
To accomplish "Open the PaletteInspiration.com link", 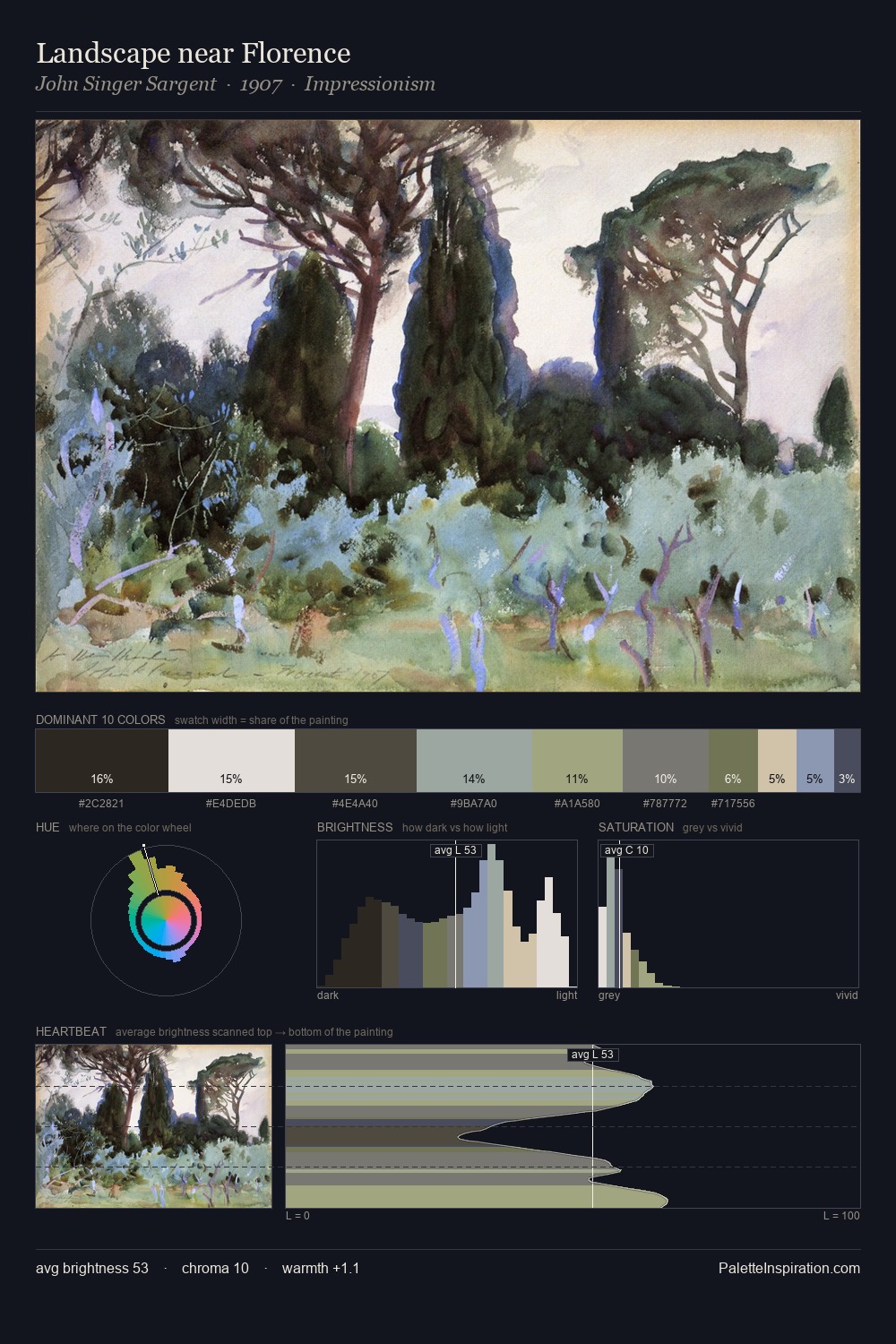I will point(789,1268).
